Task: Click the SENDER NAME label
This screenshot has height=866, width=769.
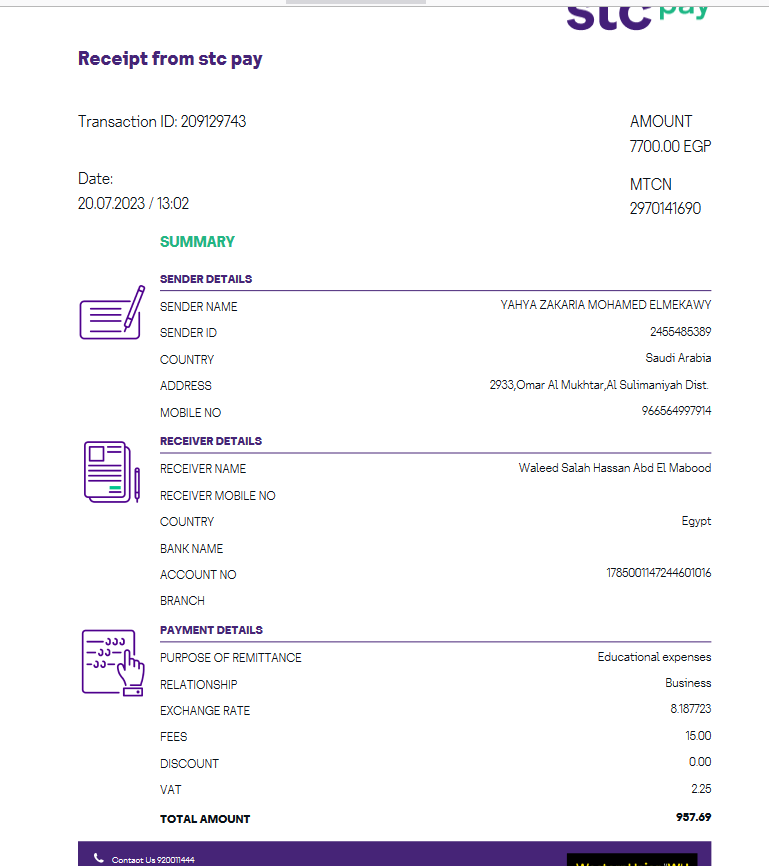Action: click(198, 307)
